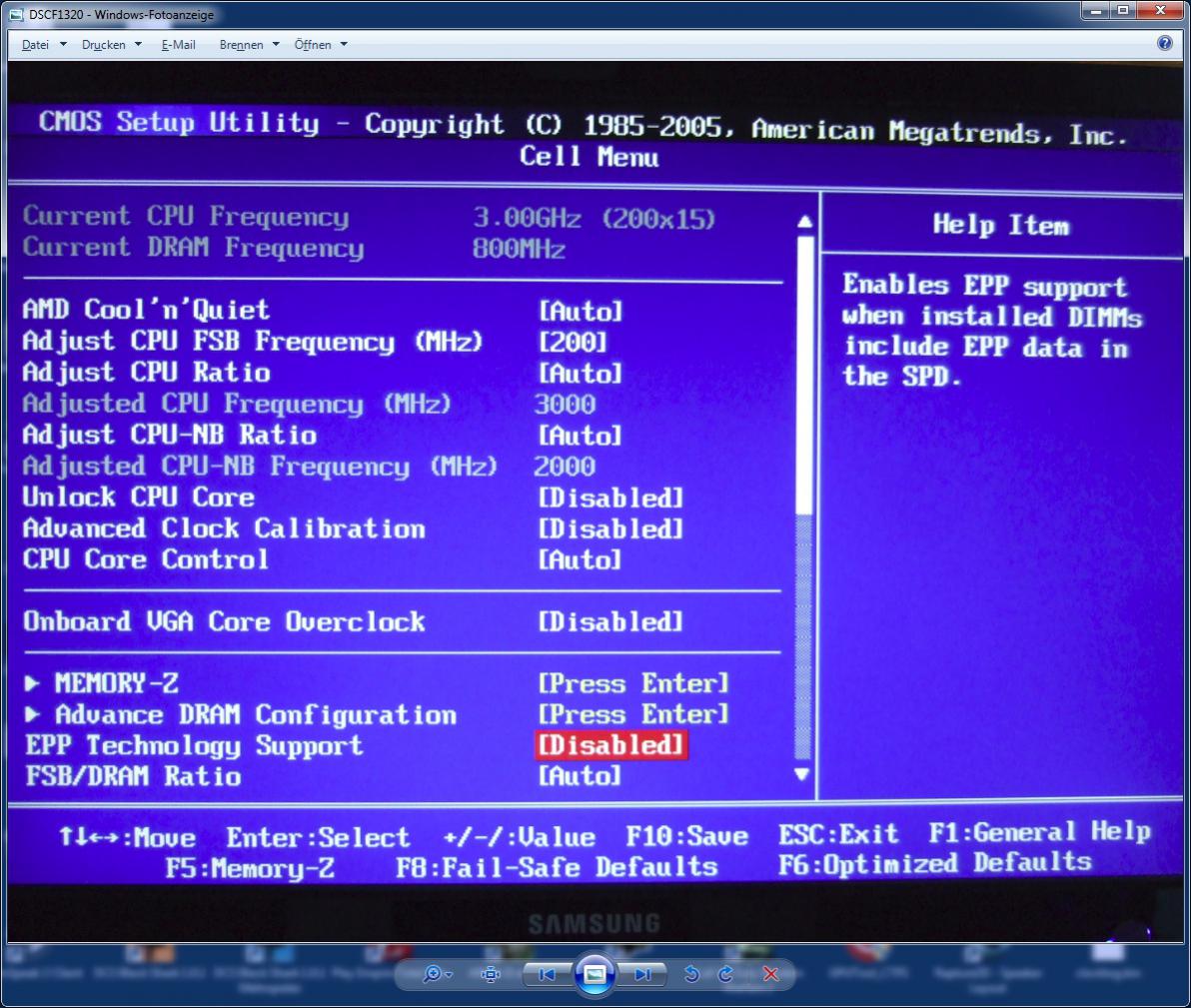Click 'F10:Save' in the BIOS footer

point(686,836)
